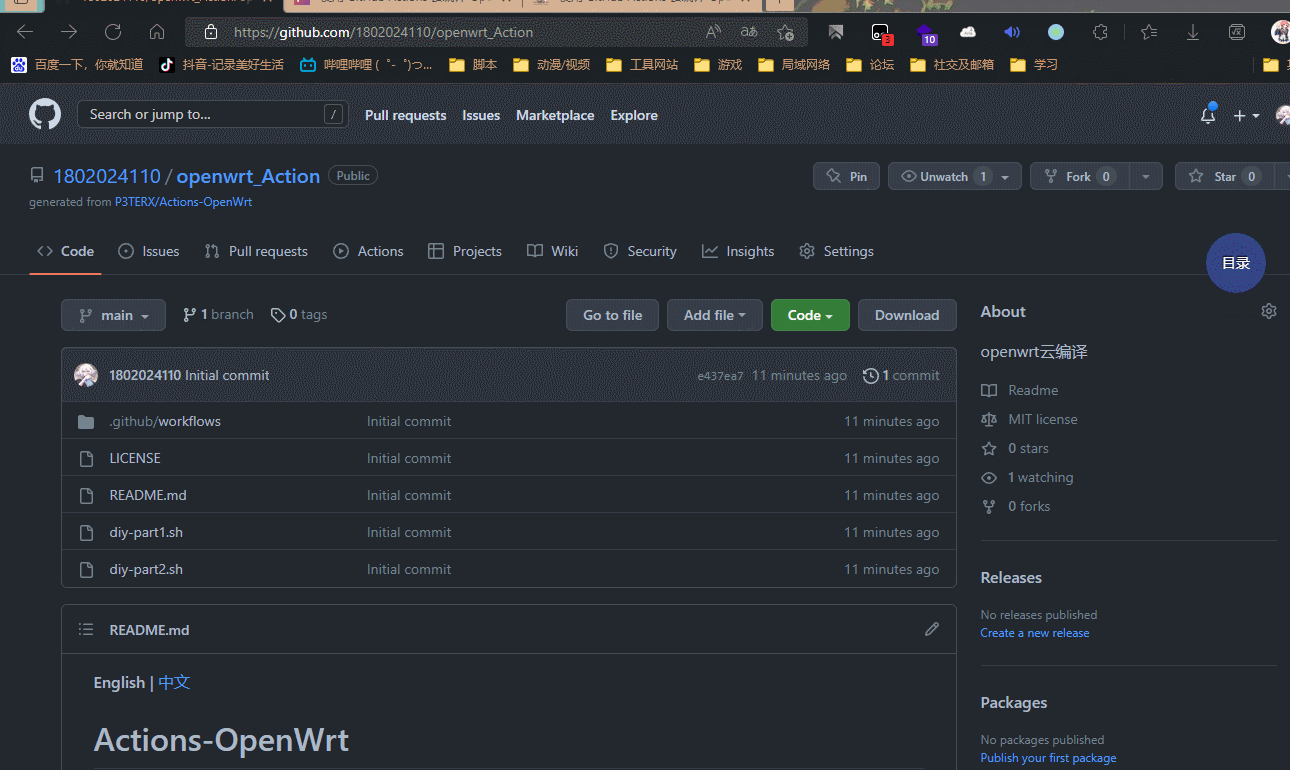Open the Insights tab
Screen dimensions: 1290x770
[738, 251]
